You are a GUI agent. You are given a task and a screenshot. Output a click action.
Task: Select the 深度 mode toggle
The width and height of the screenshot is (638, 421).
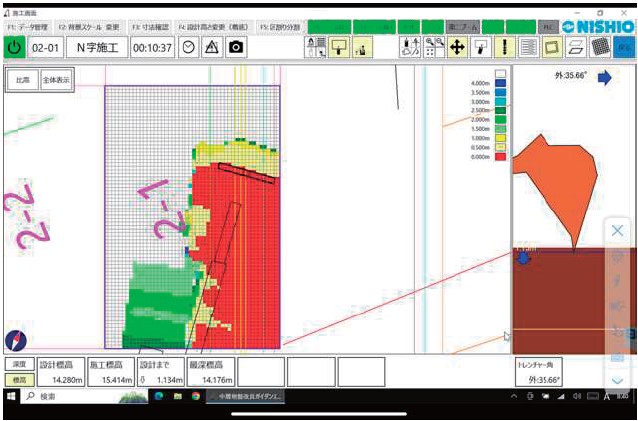(x=20, y=364)
